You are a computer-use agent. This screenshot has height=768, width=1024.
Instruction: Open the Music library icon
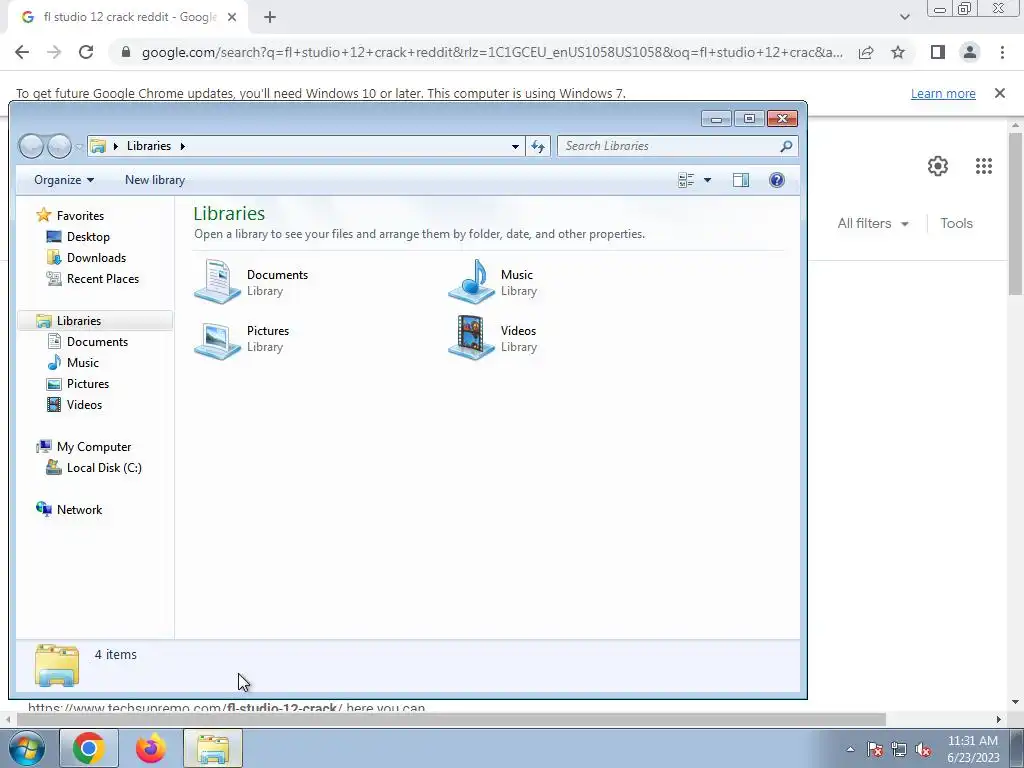[472, 281]
